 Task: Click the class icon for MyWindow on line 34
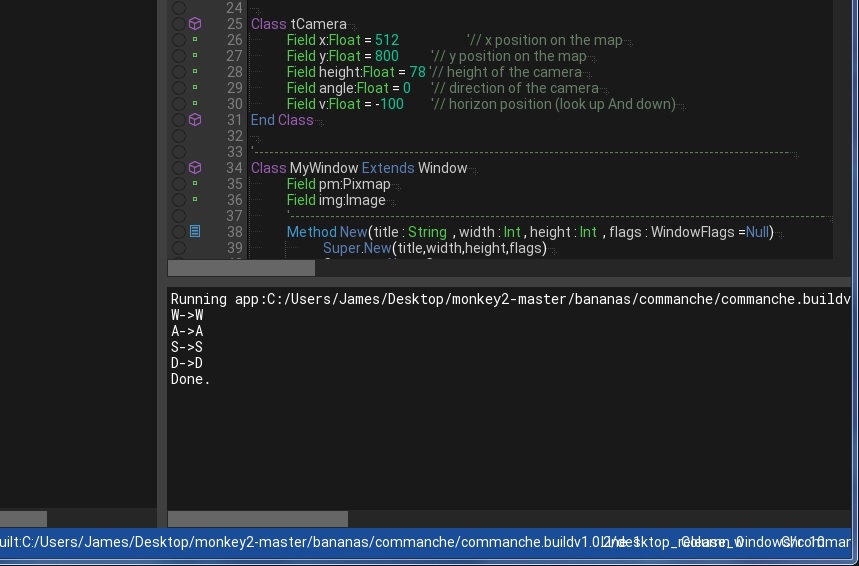click(195, 168)
